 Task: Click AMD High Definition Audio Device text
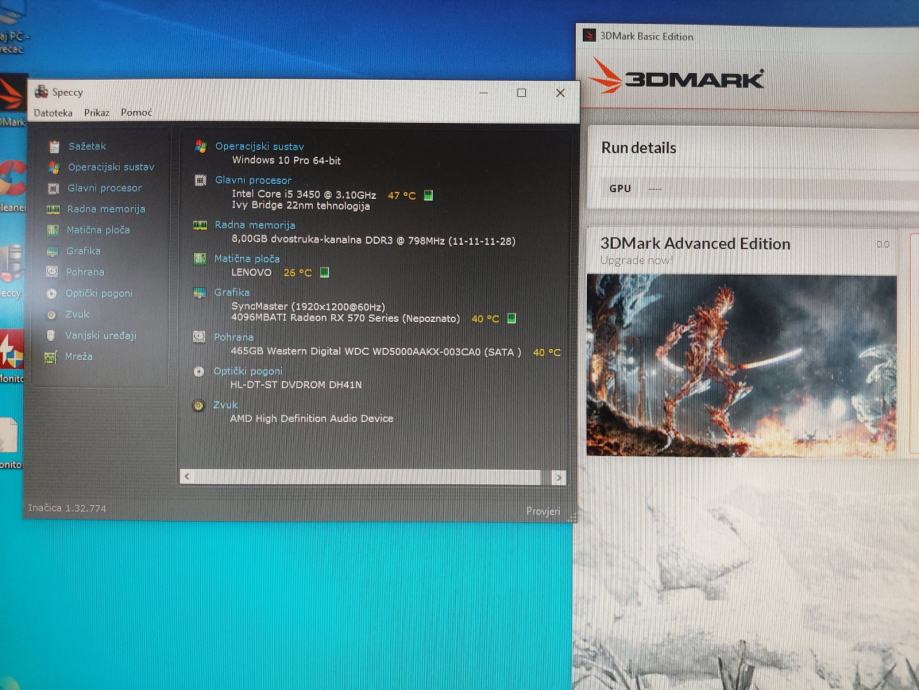click(x=311, y=419)
